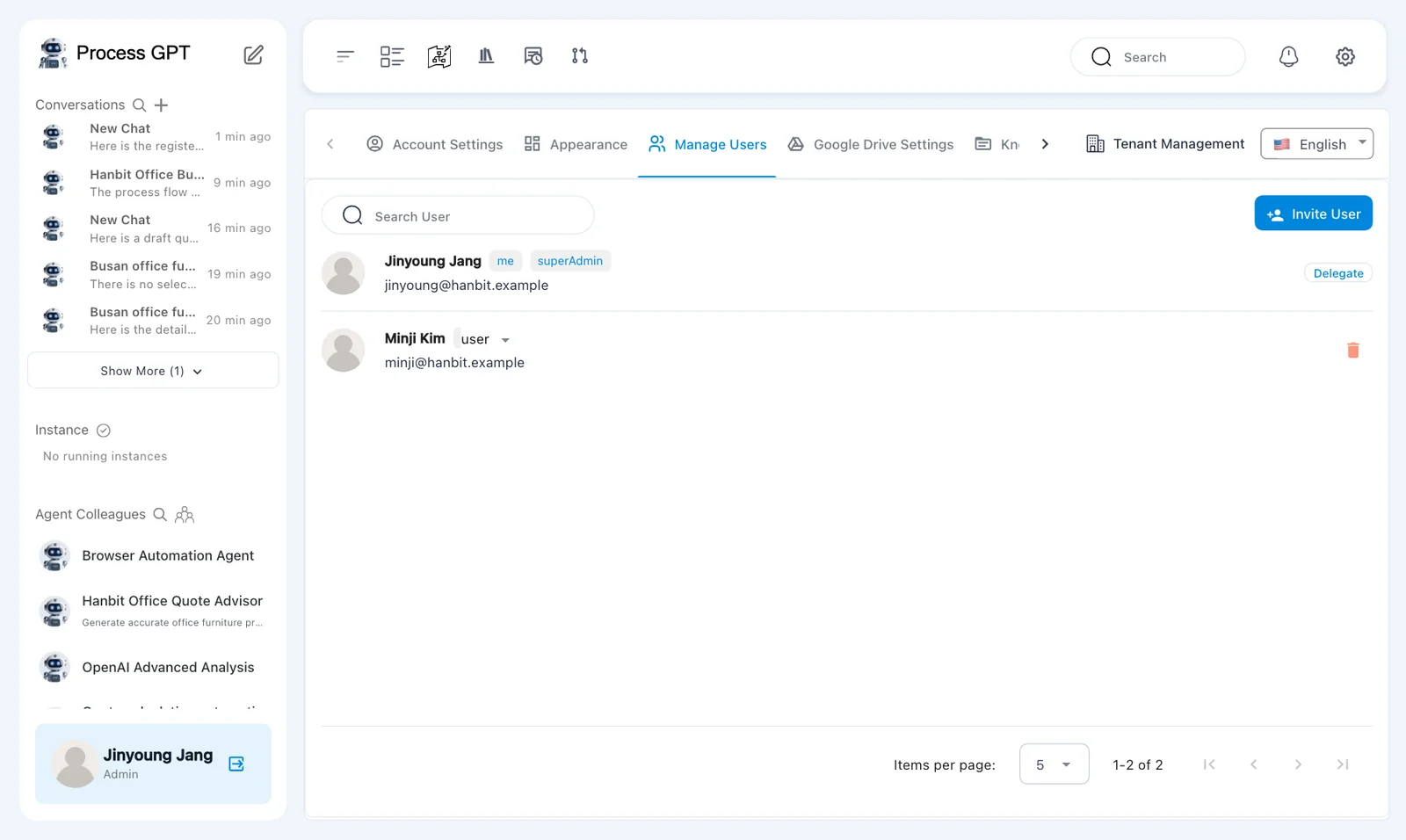
Task: Open Busan office conversation from 19 min ago
Action: click(x=153, y=274)
